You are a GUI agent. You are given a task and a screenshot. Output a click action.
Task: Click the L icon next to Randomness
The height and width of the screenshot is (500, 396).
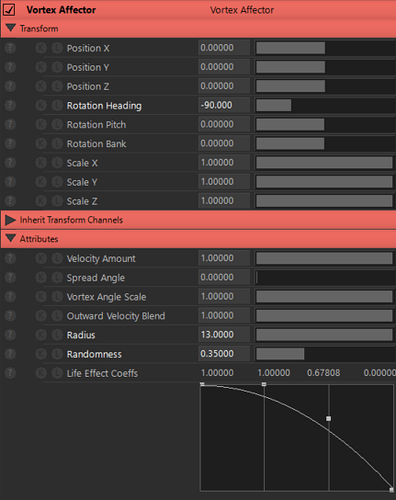(57, 354)
